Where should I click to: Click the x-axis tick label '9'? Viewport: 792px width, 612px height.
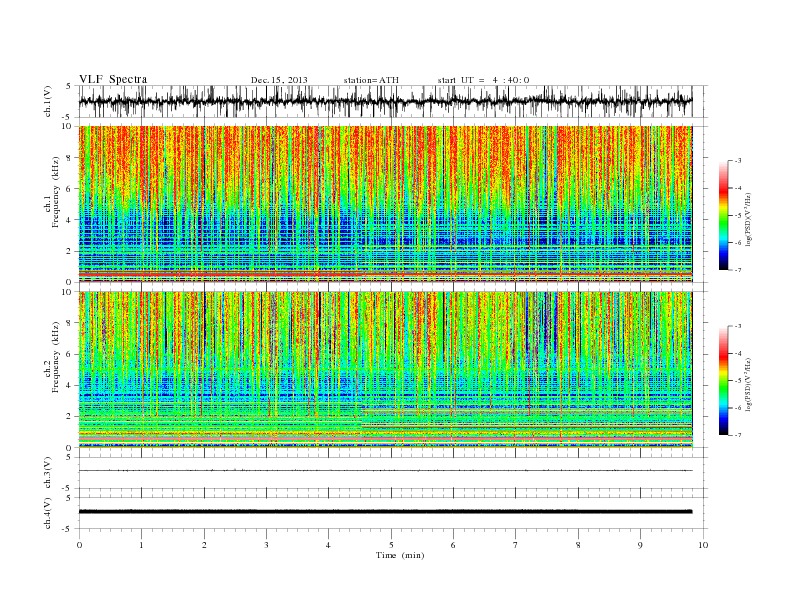click(640, 545)
